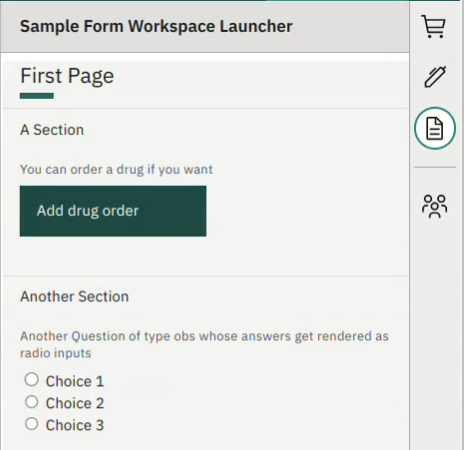The height and width of the screenshot is (450, 464).
Task: Click the green underline beneath First Page
Action: 37,96
